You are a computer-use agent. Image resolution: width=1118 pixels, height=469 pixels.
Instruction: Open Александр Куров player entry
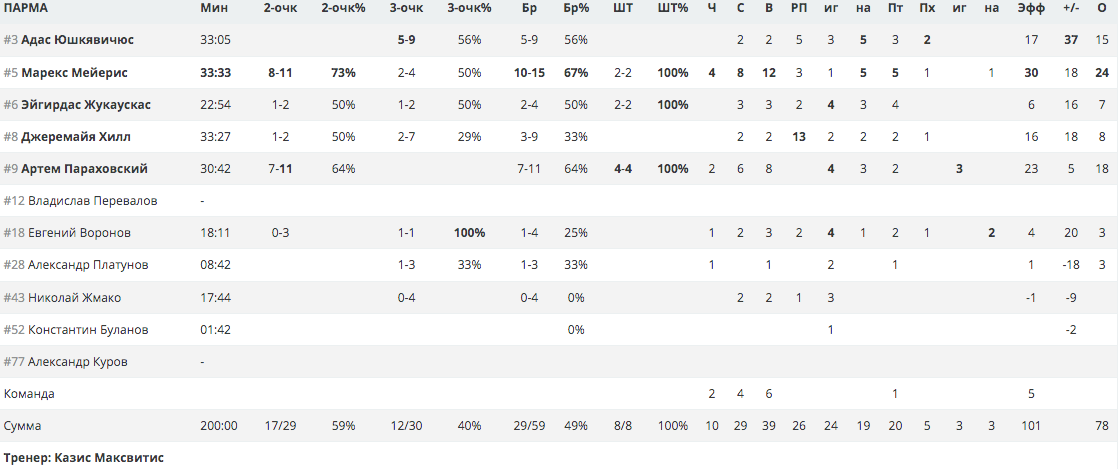(78, 362)
